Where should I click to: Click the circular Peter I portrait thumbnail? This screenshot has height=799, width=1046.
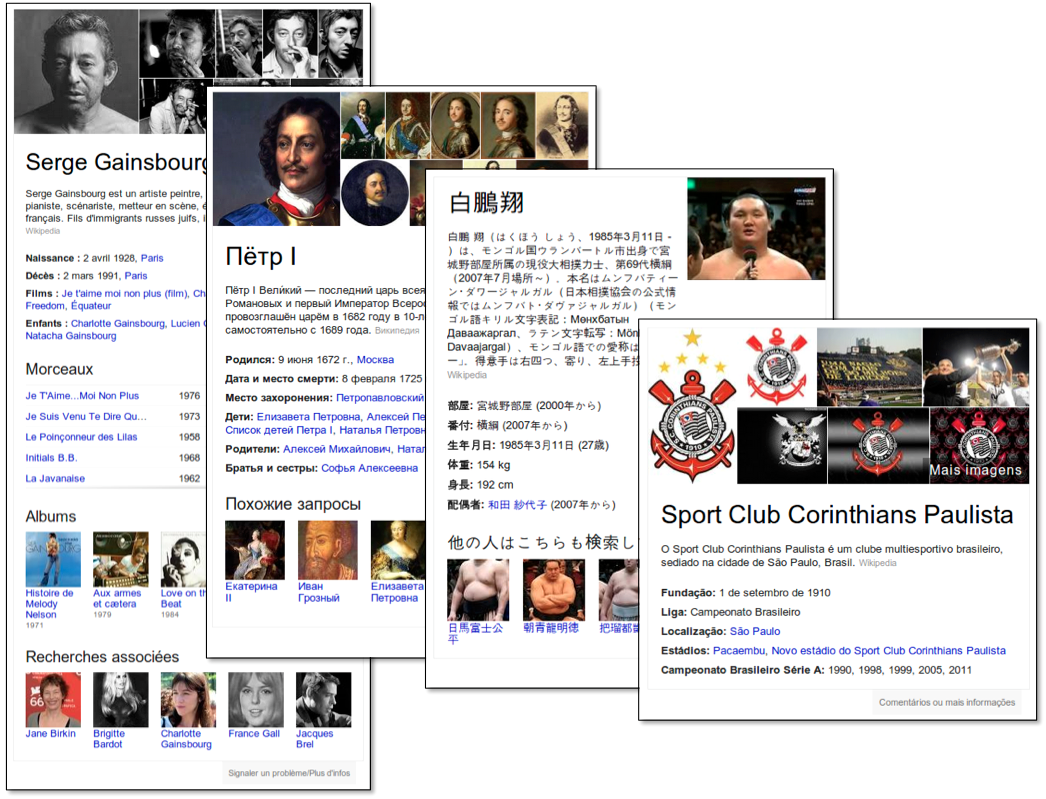point(374,193)
